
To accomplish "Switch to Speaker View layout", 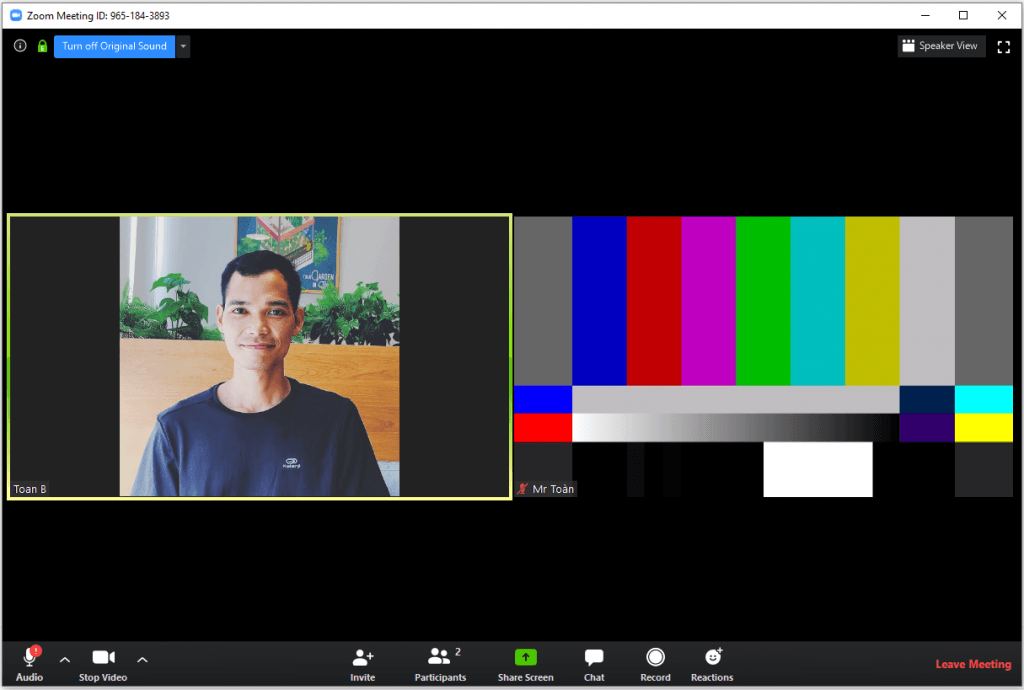I will [x=941, y=46].
